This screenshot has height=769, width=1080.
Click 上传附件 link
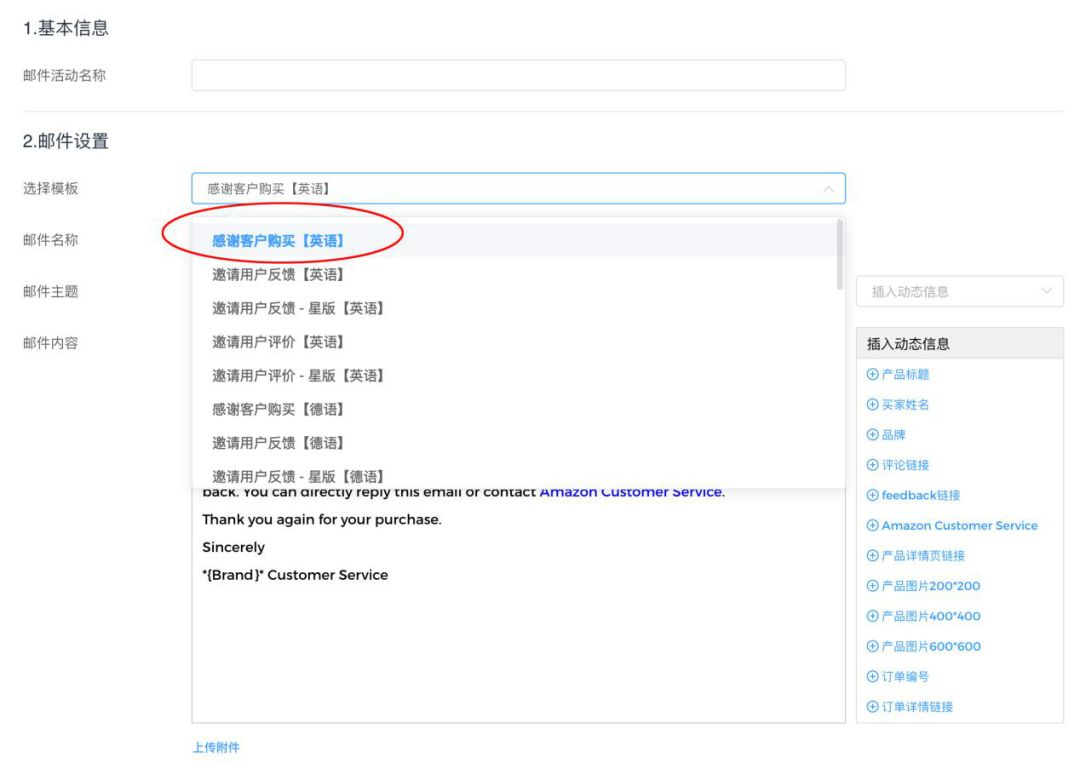click(x=216, y=747)
